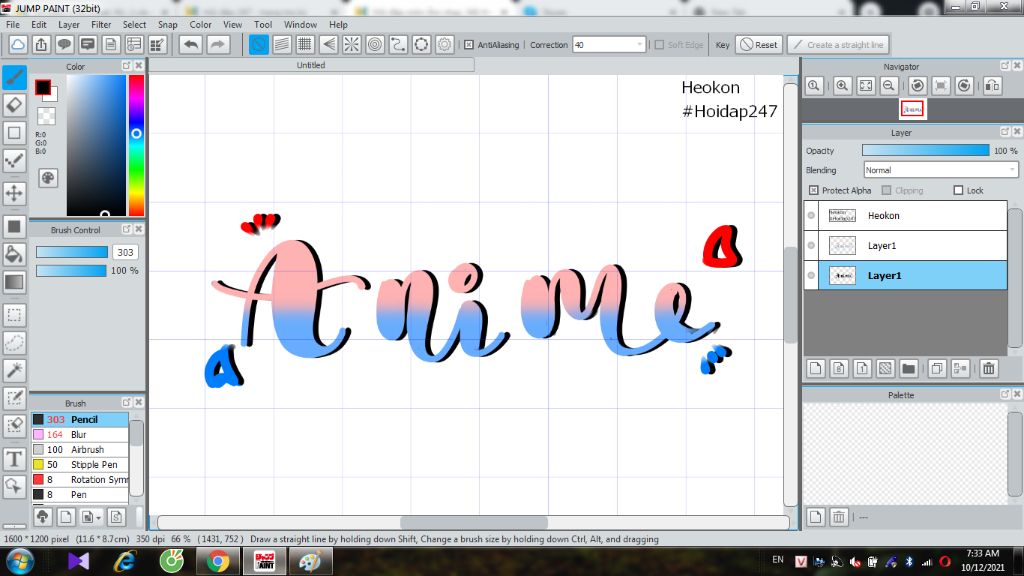
Task: Zoom in using Navigator icon
Action: (842, 86)
